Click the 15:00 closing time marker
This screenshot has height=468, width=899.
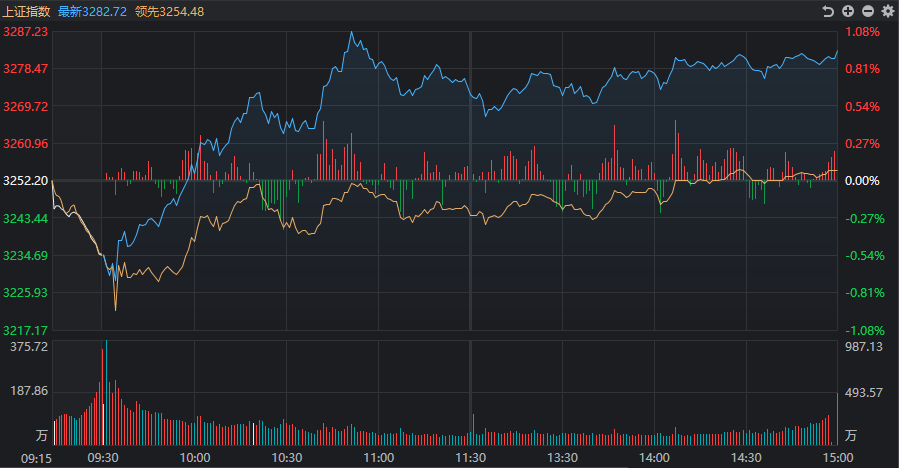click(838, 458)
